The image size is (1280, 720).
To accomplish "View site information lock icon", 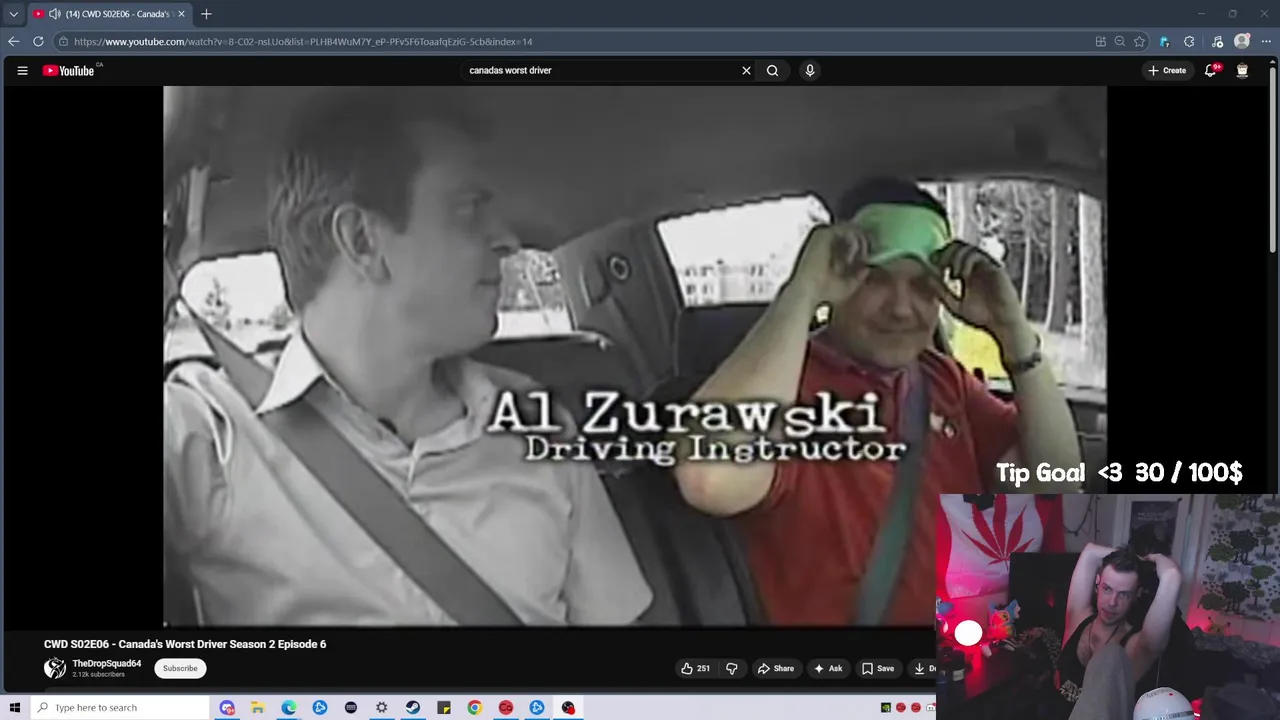I will point(63,41).
